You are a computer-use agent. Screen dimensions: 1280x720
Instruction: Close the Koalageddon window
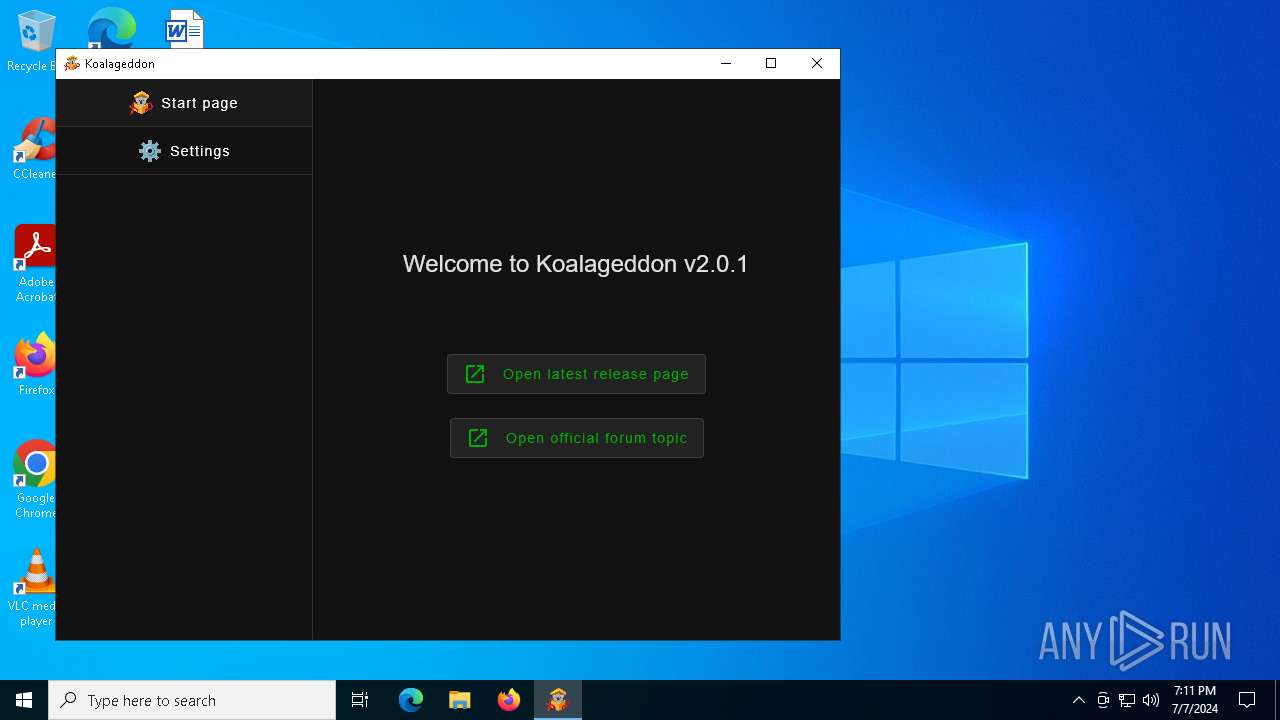point(817,63)
